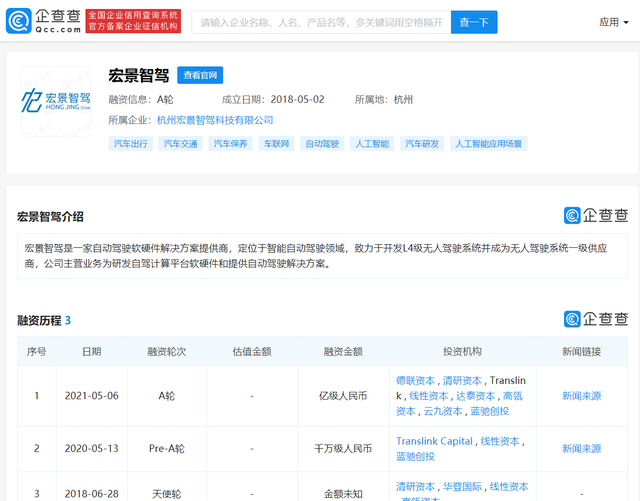The image size is (640, 501).
Task: Select the 汽车研发 tag
Action: click(x=422, y=144)
